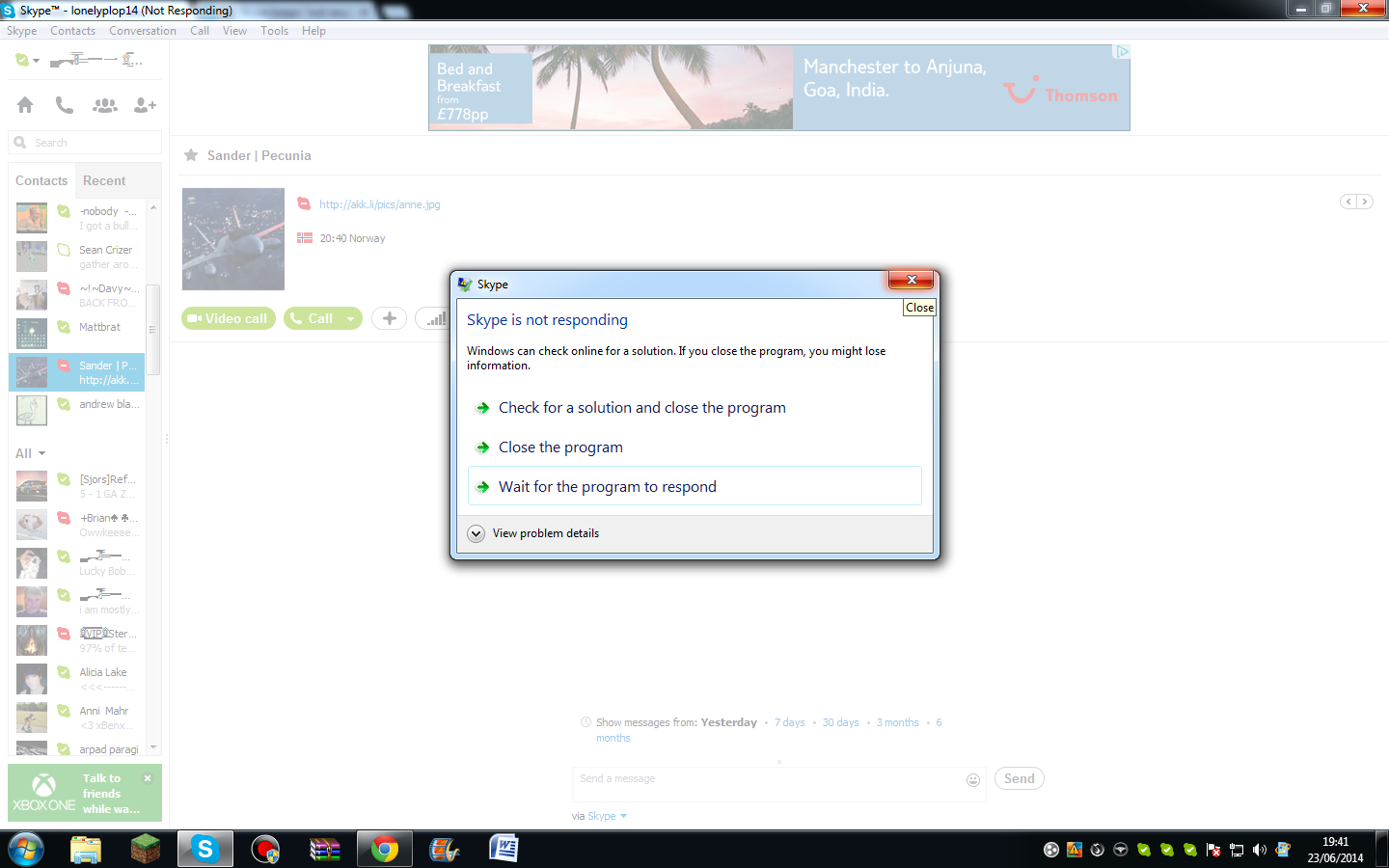Click the search magnifier icon

(20, 143)
